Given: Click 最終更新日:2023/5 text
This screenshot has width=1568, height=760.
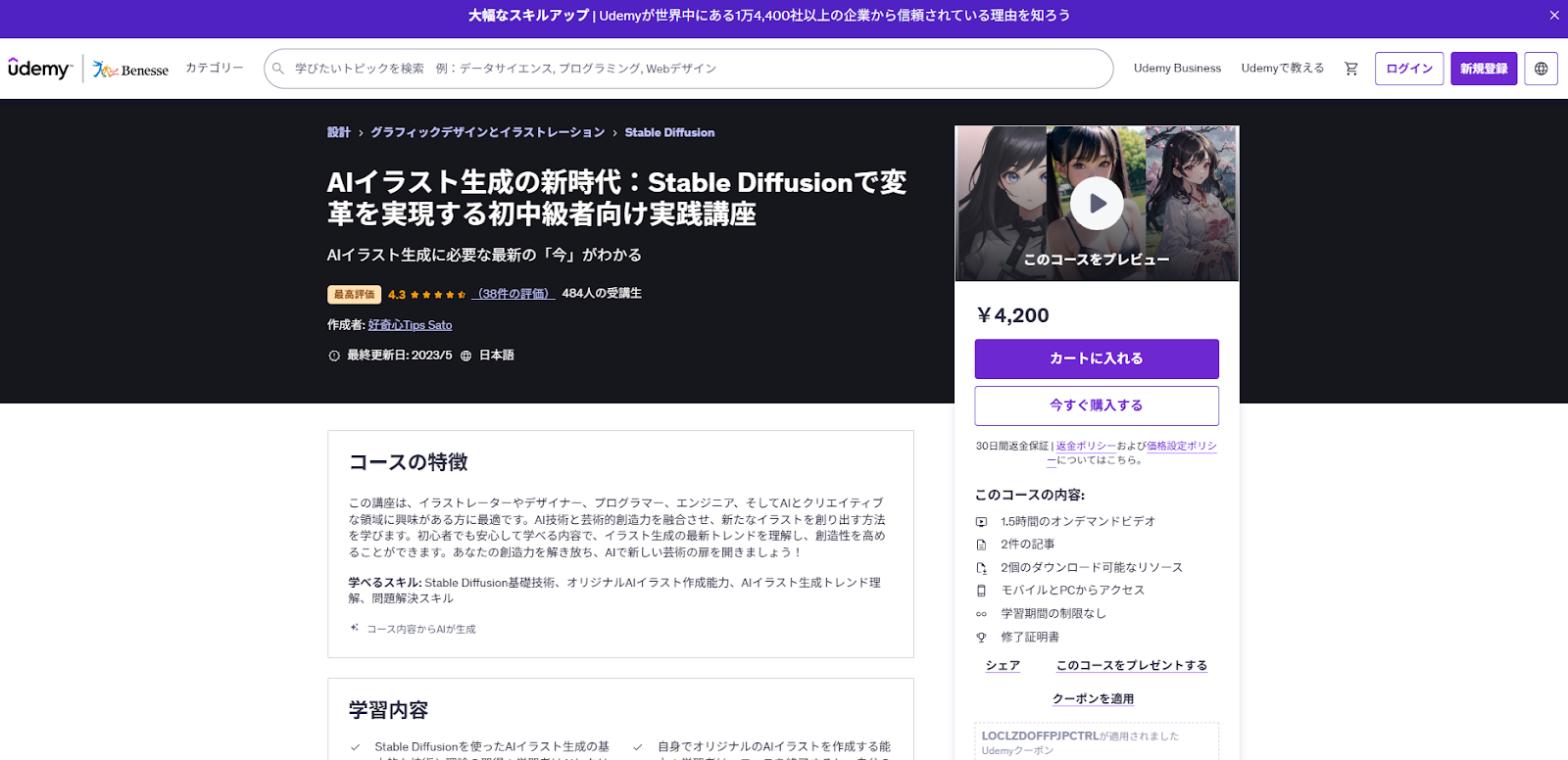Looking at the screenshot, I should (400, 356).
